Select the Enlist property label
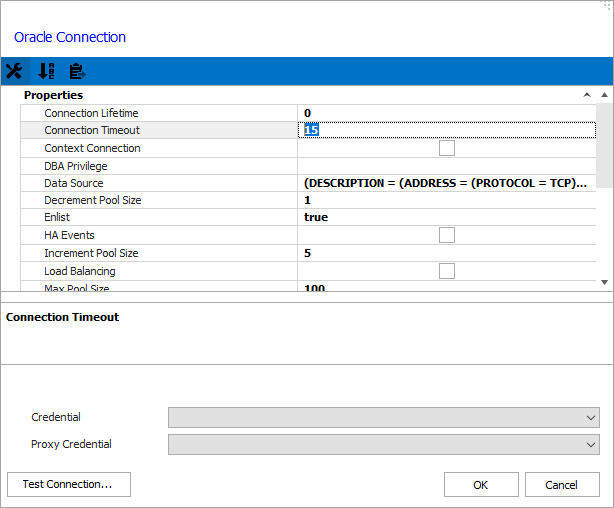This screenshot has height=508, width=614. (x=57, y=217)
